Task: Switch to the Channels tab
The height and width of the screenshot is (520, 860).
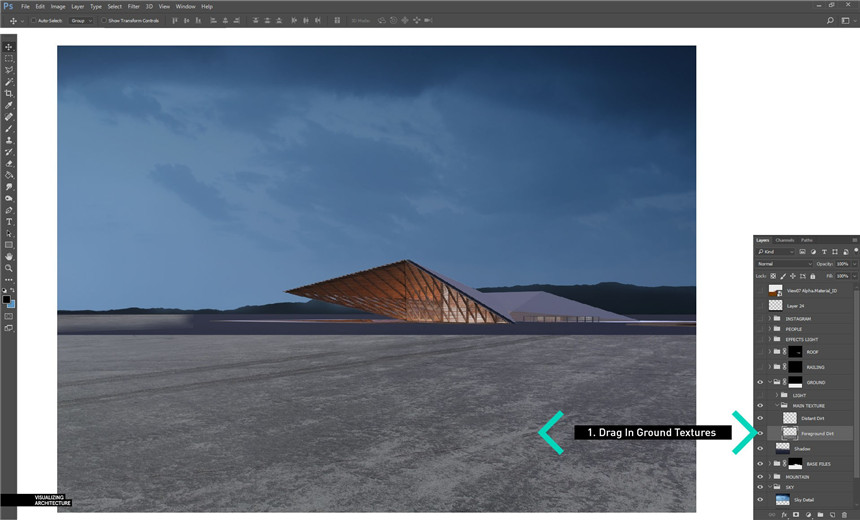Action: [785, 240]
